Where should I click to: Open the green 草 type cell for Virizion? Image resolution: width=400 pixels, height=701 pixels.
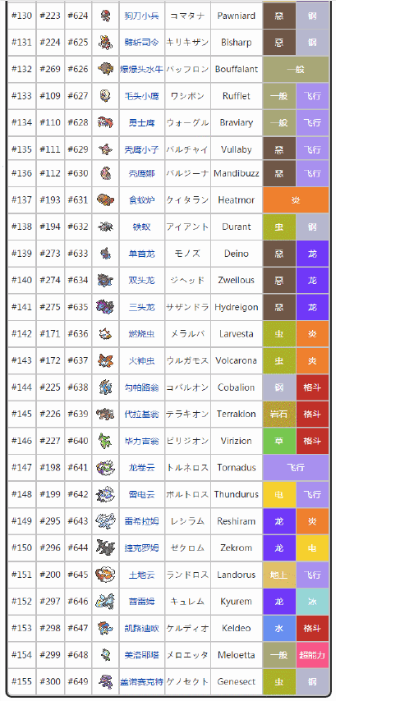(x=279, y=440)
